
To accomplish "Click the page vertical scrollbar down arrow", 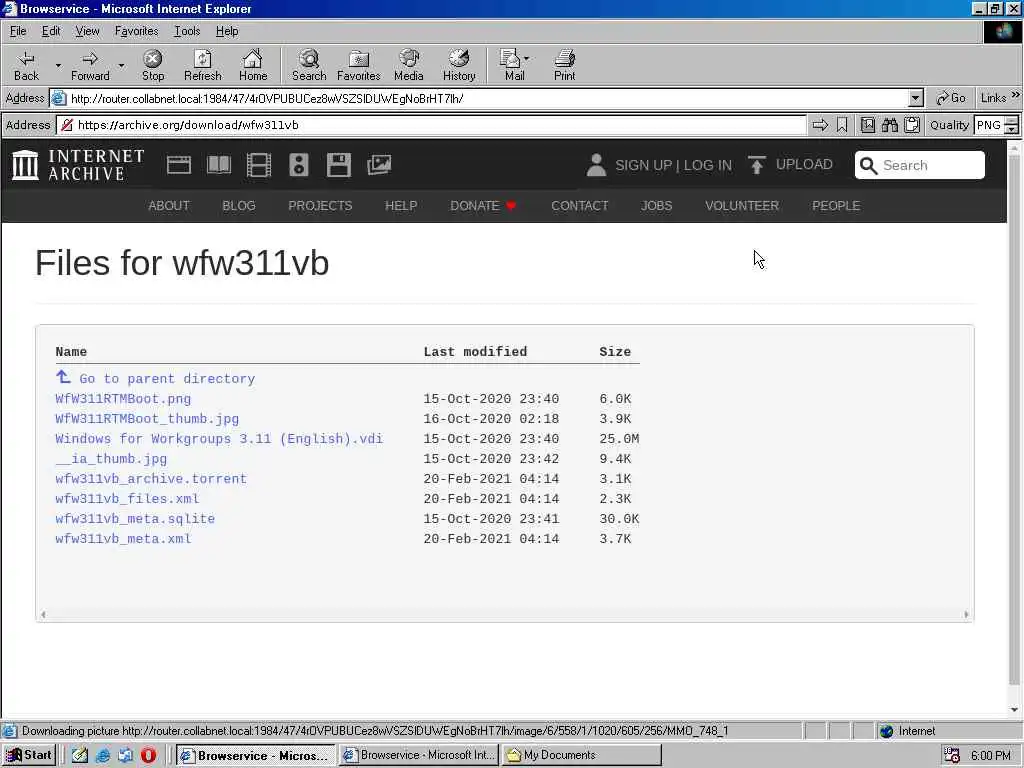I will coord(1014,710).
